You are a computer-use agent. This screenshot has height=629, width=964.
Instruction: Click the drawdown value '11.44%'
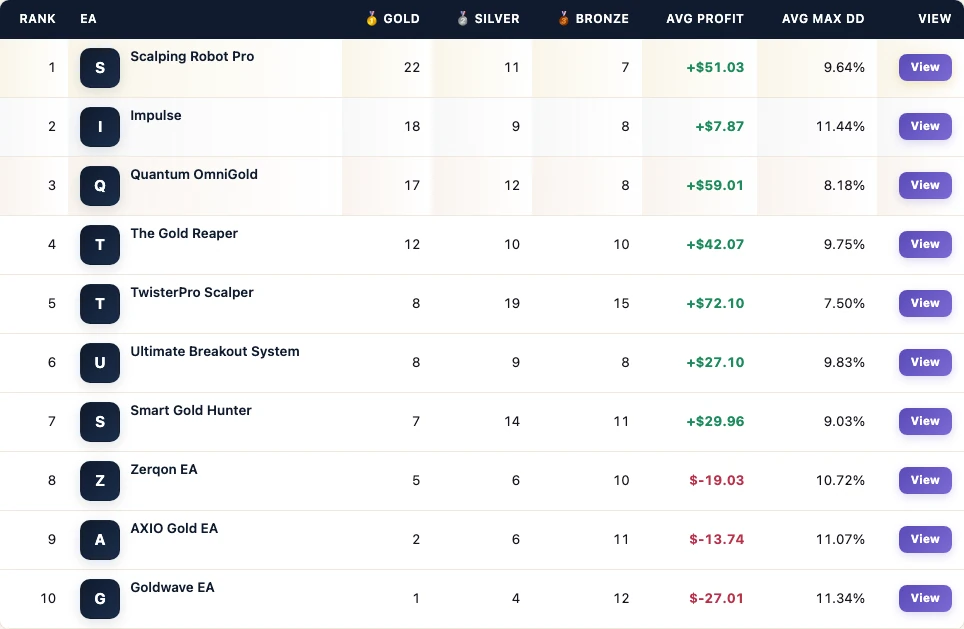coord(840,127)
